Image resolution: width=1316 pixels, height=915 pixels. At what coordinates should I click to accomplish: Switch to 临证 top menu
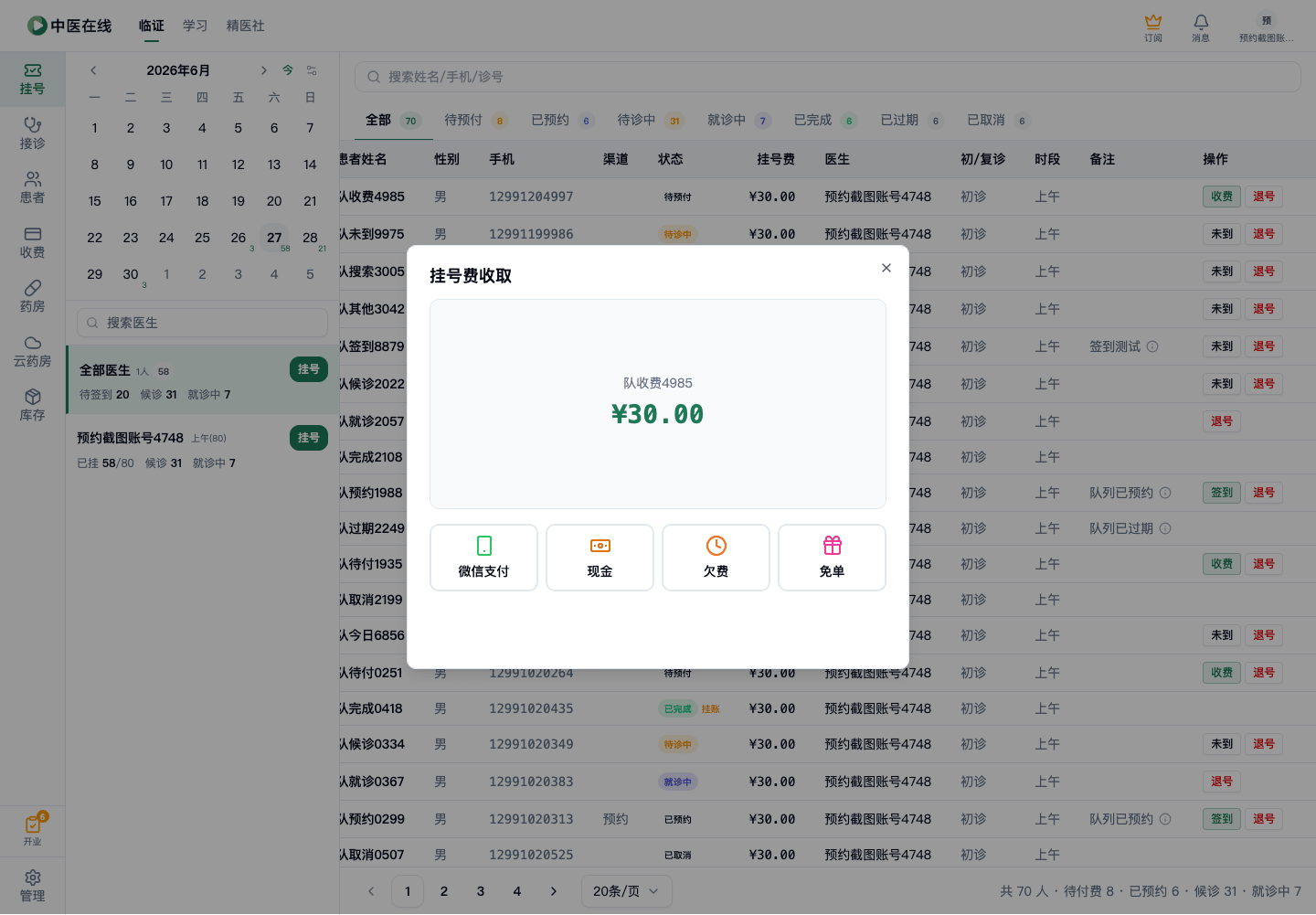tap(152, 26)
